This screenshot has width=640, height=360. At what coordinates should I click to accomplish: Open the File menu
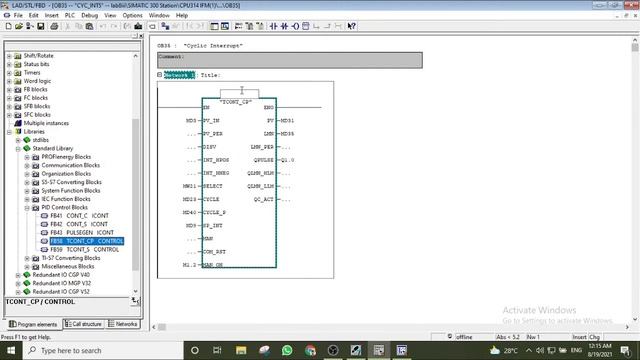(x=18, y=15)
